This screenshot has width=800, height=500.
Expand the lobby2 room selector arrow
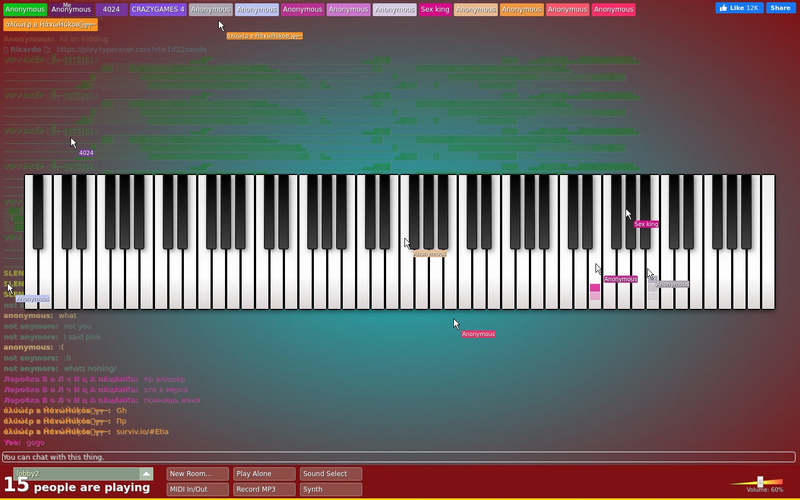(146, 473)
